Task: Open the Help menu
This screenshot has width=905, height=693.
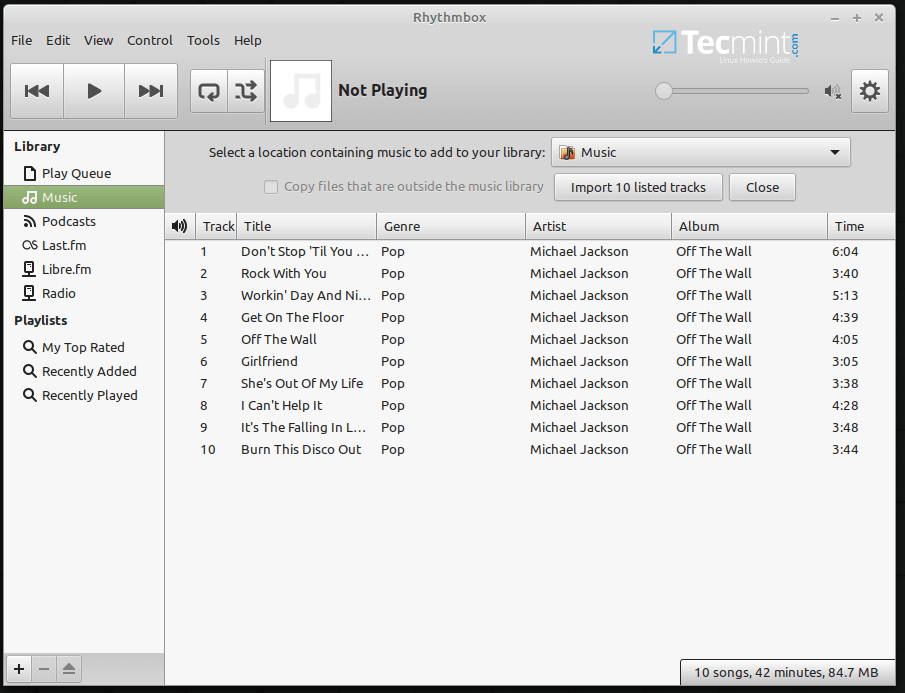Action: click(248, 40)
